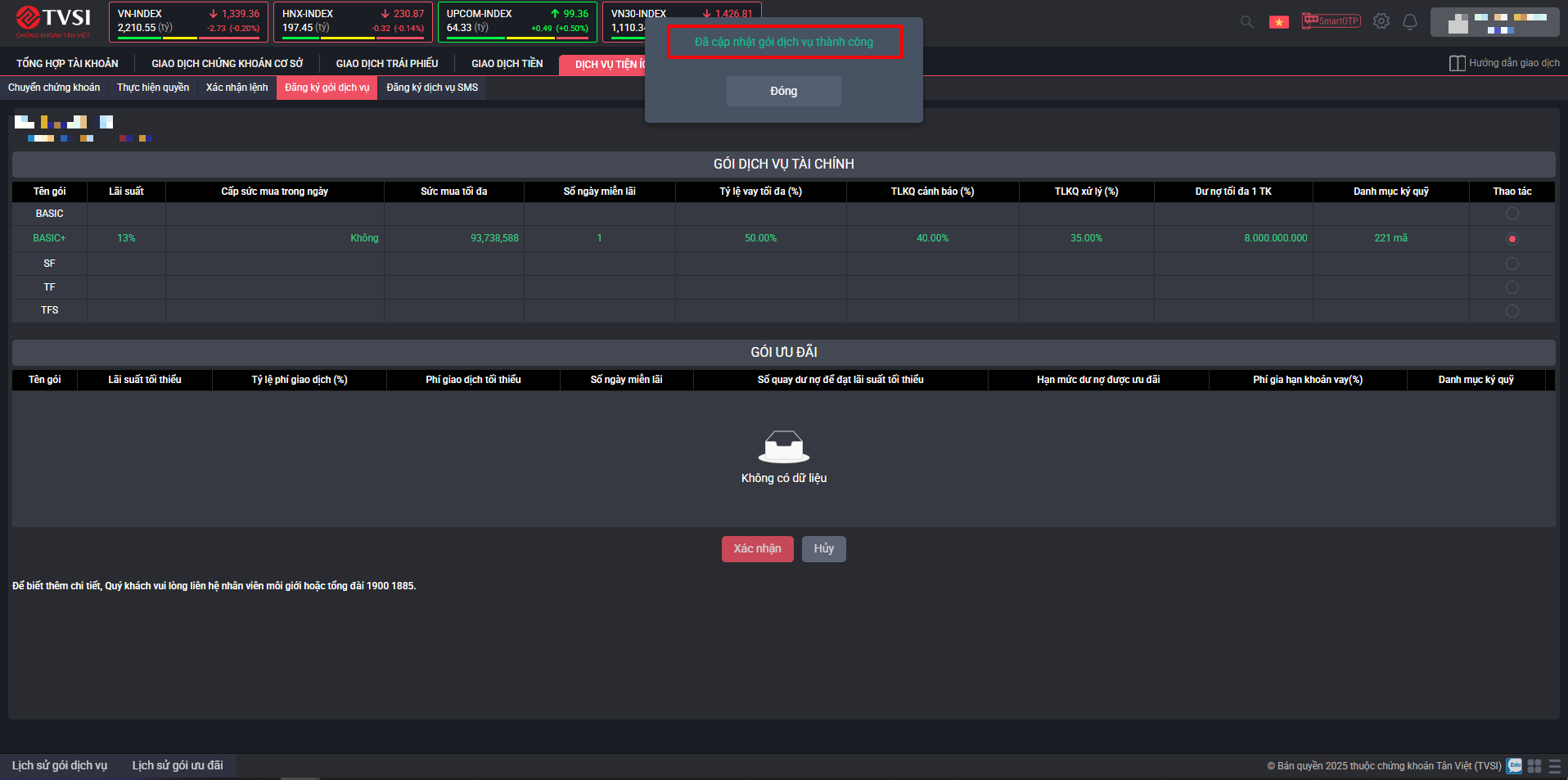Select the BASIC package radio button
The height and width of the screenshot is (780, 1568).
click(1512, 214)
